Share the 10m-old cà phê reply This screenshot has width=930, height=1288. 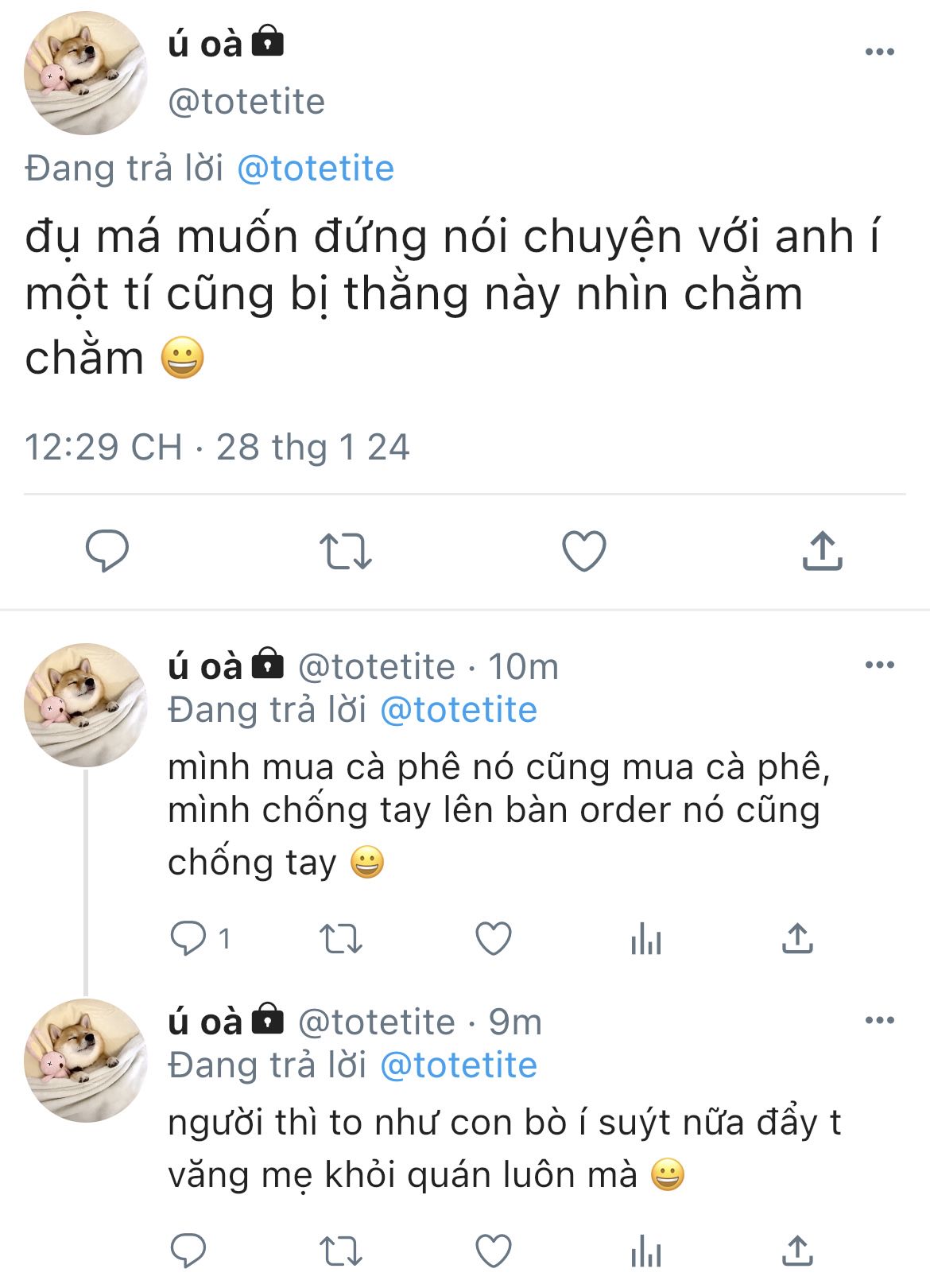797,938
